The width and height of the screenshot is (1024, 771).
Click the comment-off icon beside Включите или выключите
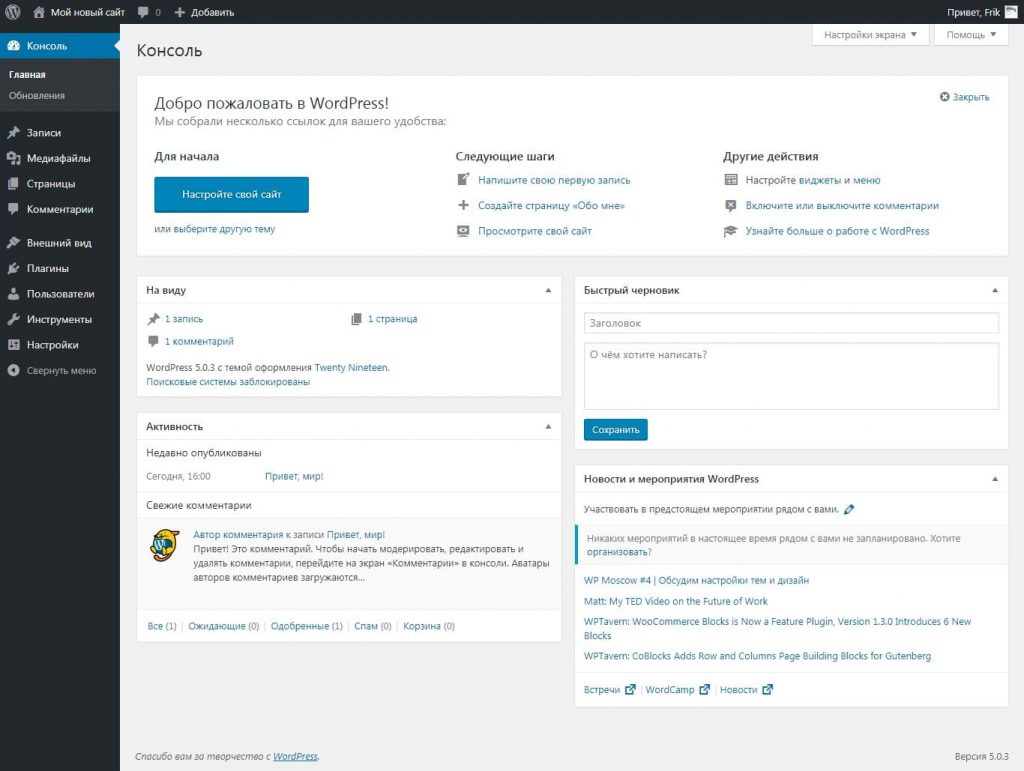731,206
